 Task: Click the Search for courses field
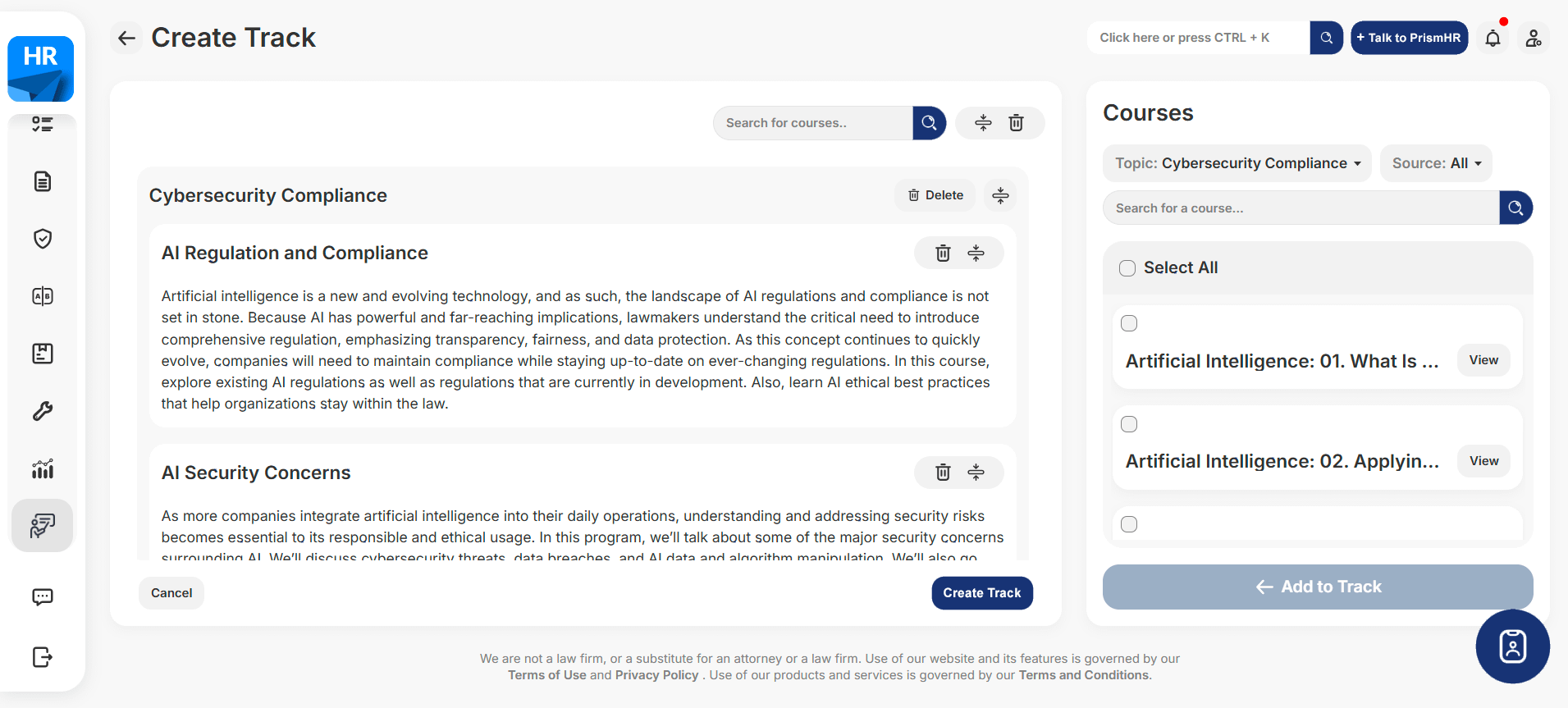click(x=812, y=123)
